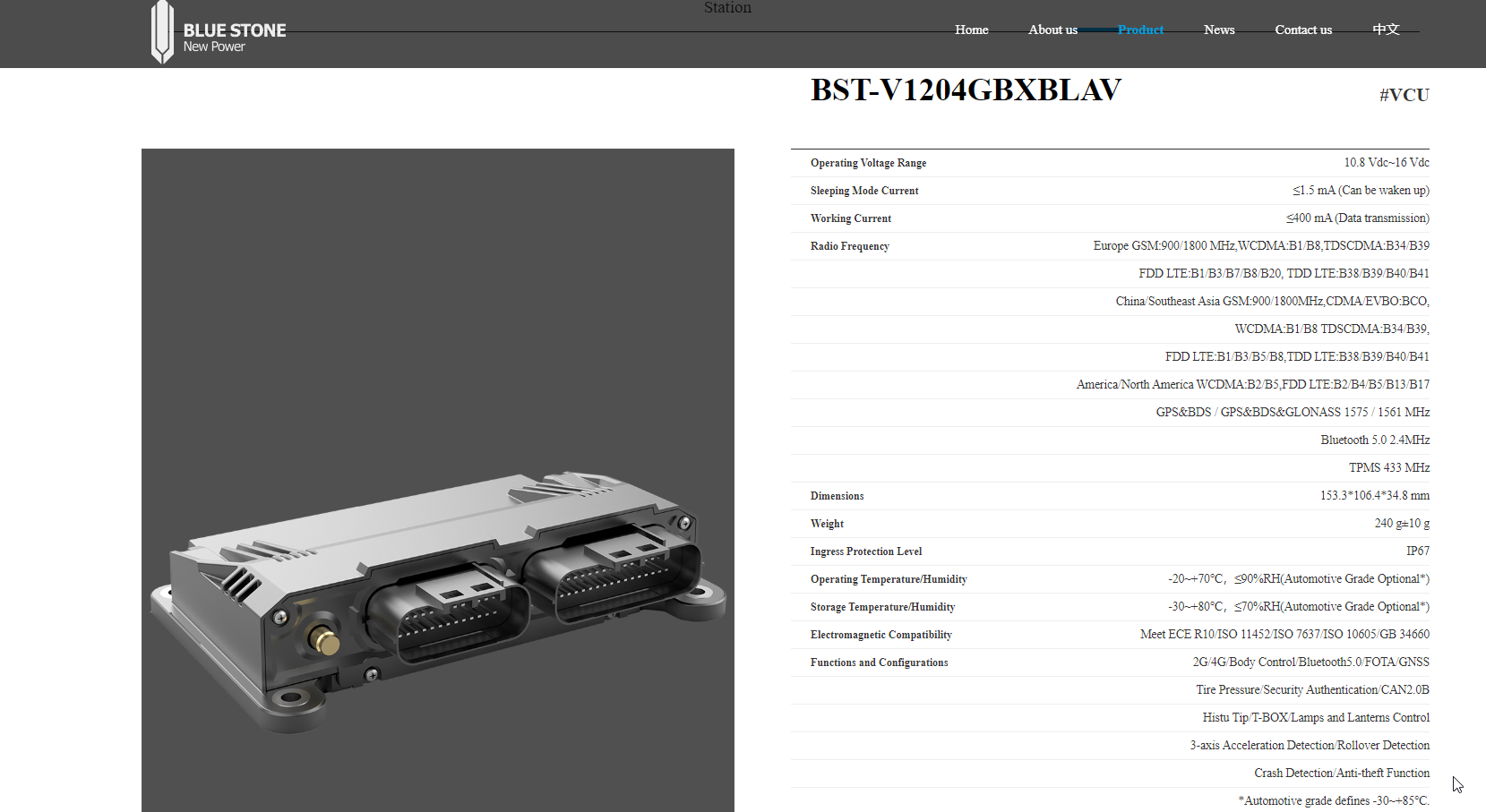Select the Product navigation item
The height and width of the screenshot is (812, 1486).
(x=1140, y=30)
